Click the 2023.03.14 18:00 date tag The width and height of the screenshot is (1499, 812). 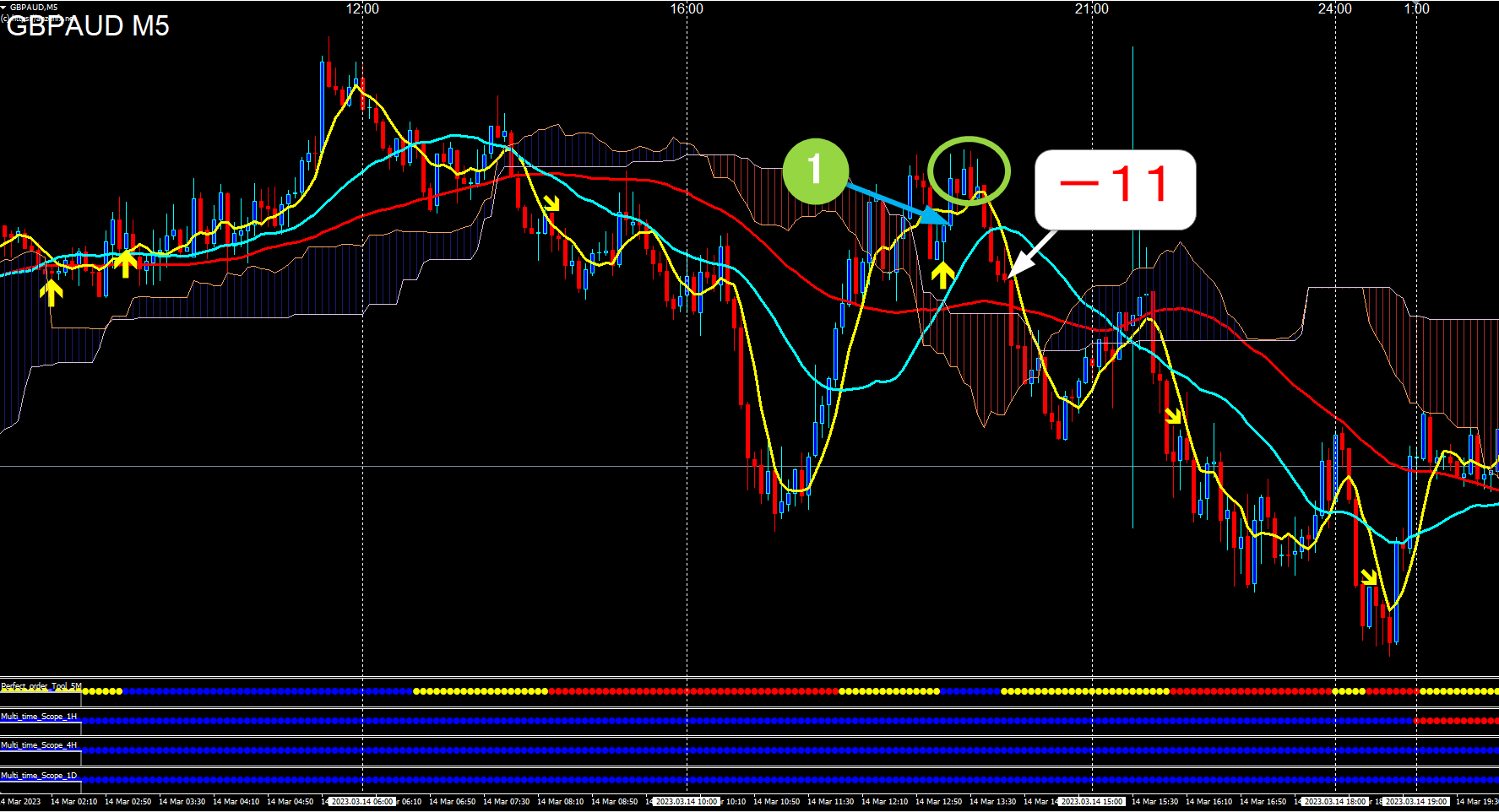point(1335,802)
